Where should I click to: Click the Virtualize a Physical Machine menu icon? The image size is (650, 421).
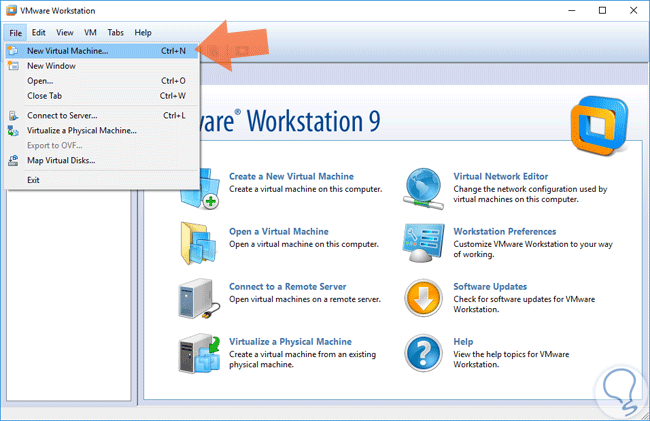click(13, 131)
